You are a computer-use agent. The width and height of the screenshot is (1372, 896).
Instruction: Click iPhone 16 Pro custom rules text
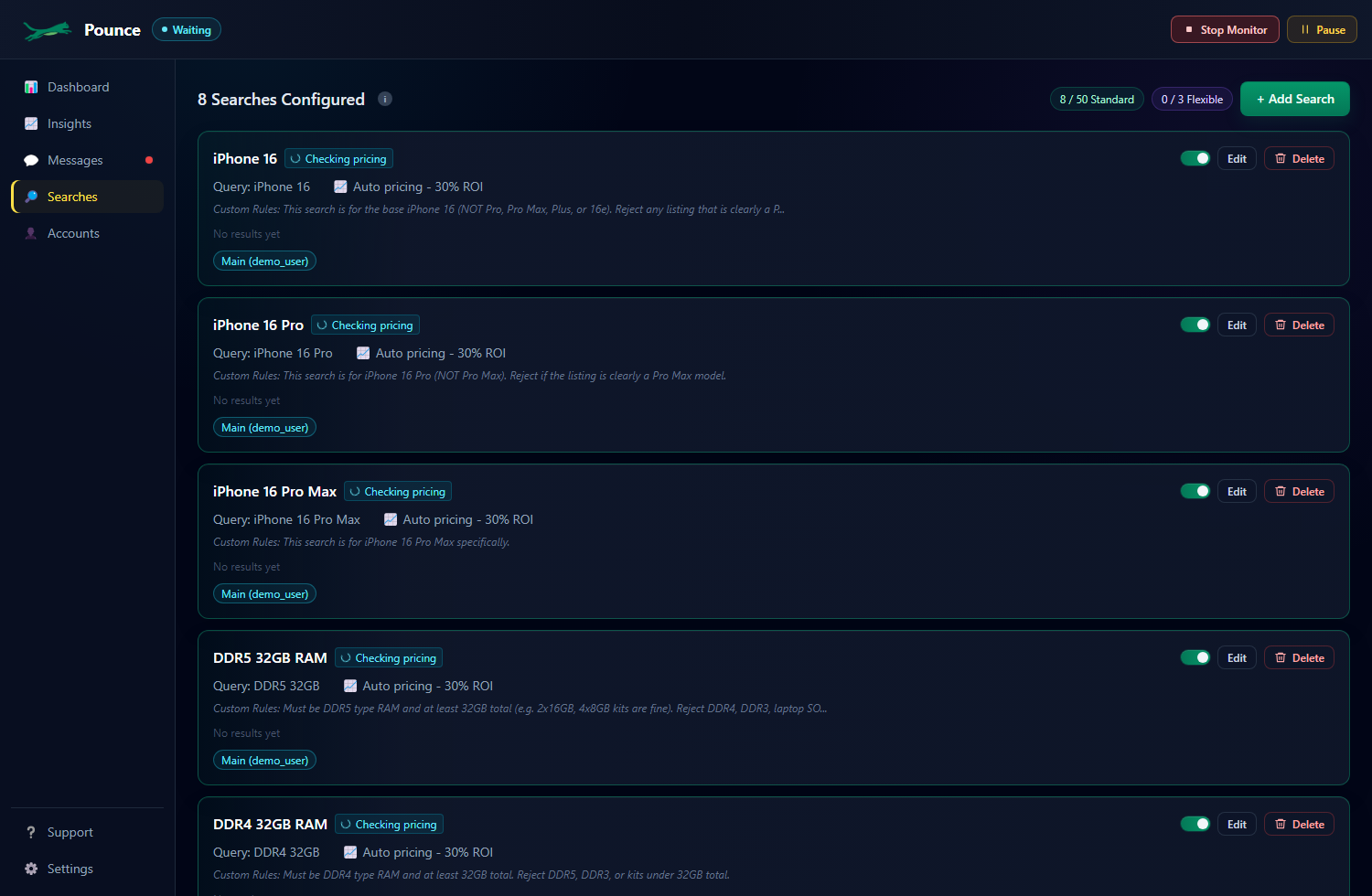pyautogui.click(x=469, y=376)
